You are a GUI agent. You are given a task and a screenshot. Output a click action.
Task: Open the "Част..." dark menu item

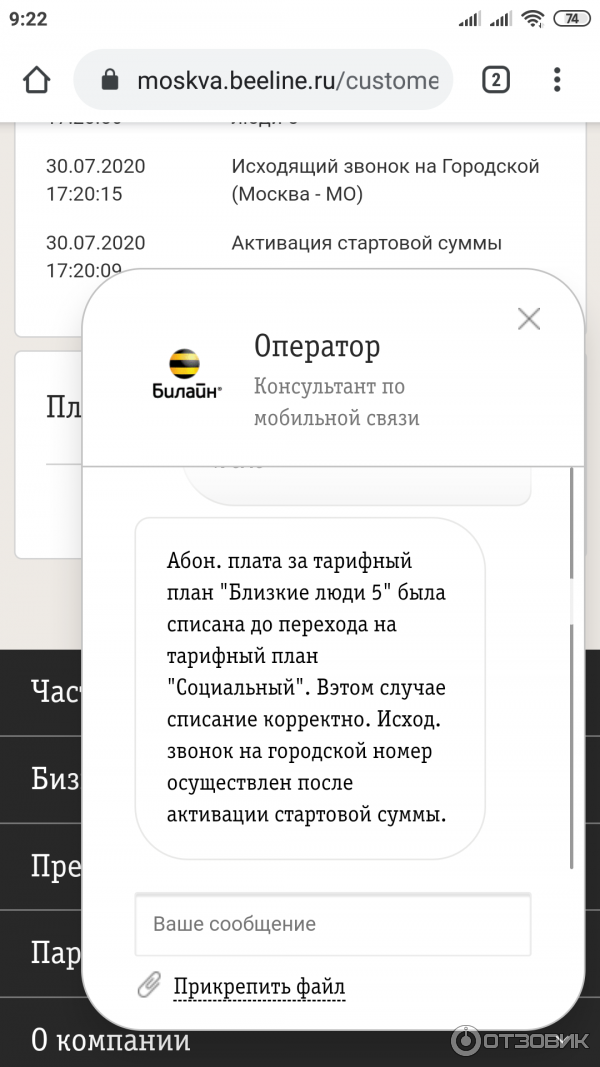coord(50,691)
